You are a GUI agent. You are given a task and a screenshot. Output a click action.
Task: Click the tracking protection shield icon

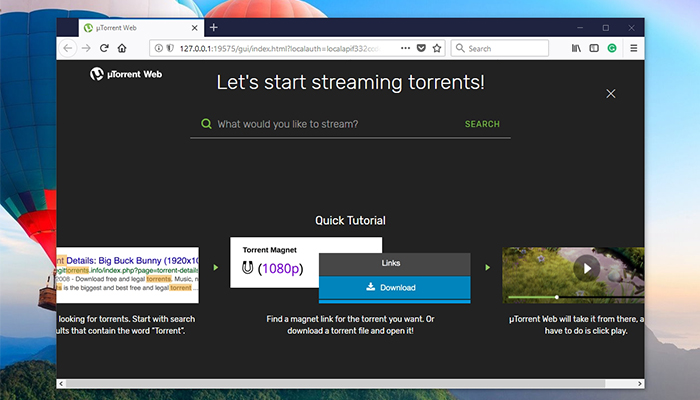170,48
